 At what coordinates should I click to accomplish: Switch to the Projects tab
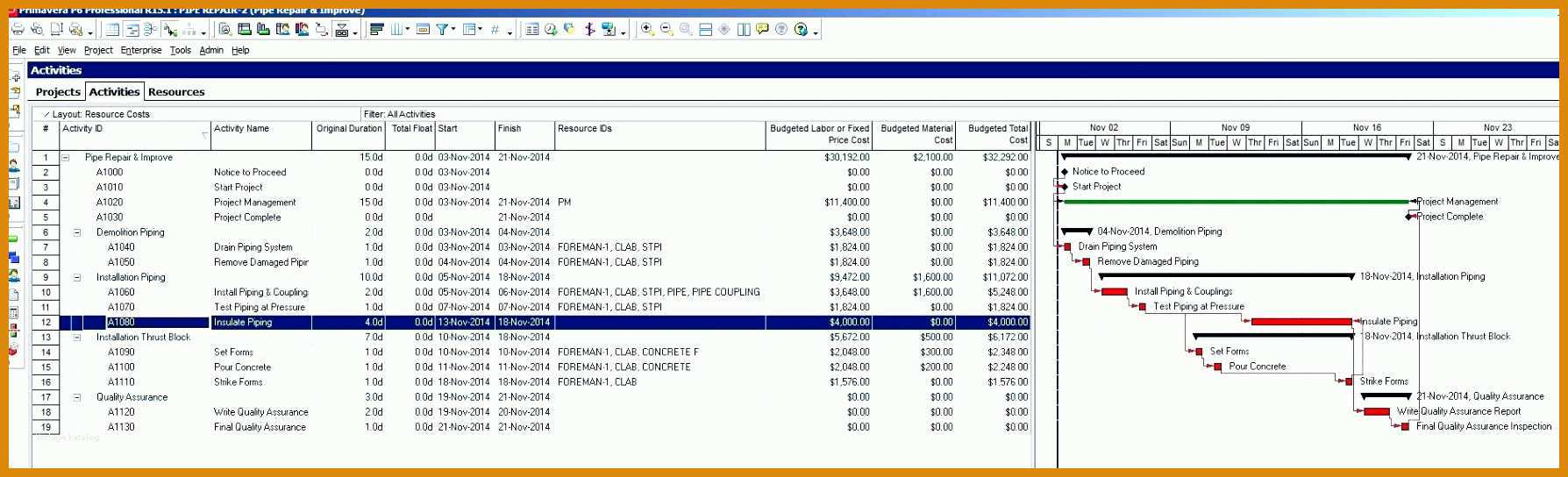58,92
